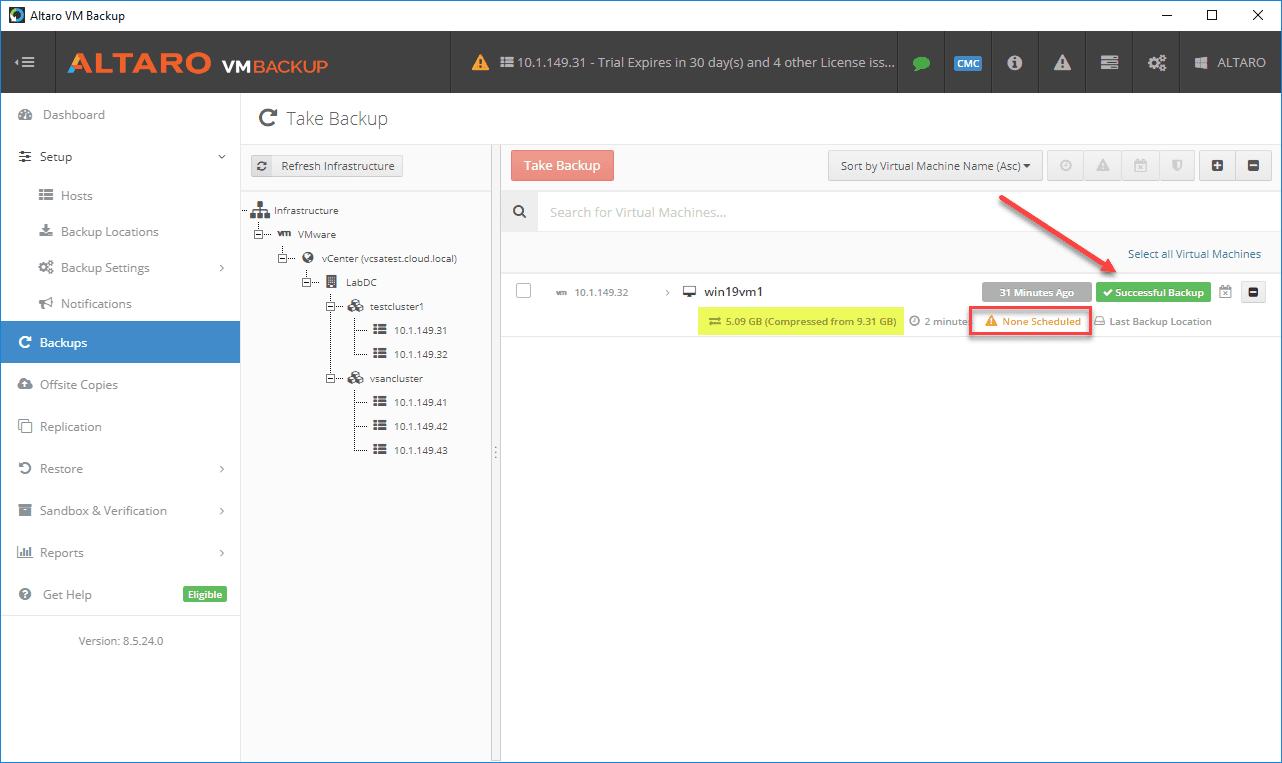Screen dimensions: 1282x763
Task: Expand the Restore menu
Action: [x=222, y=469]
